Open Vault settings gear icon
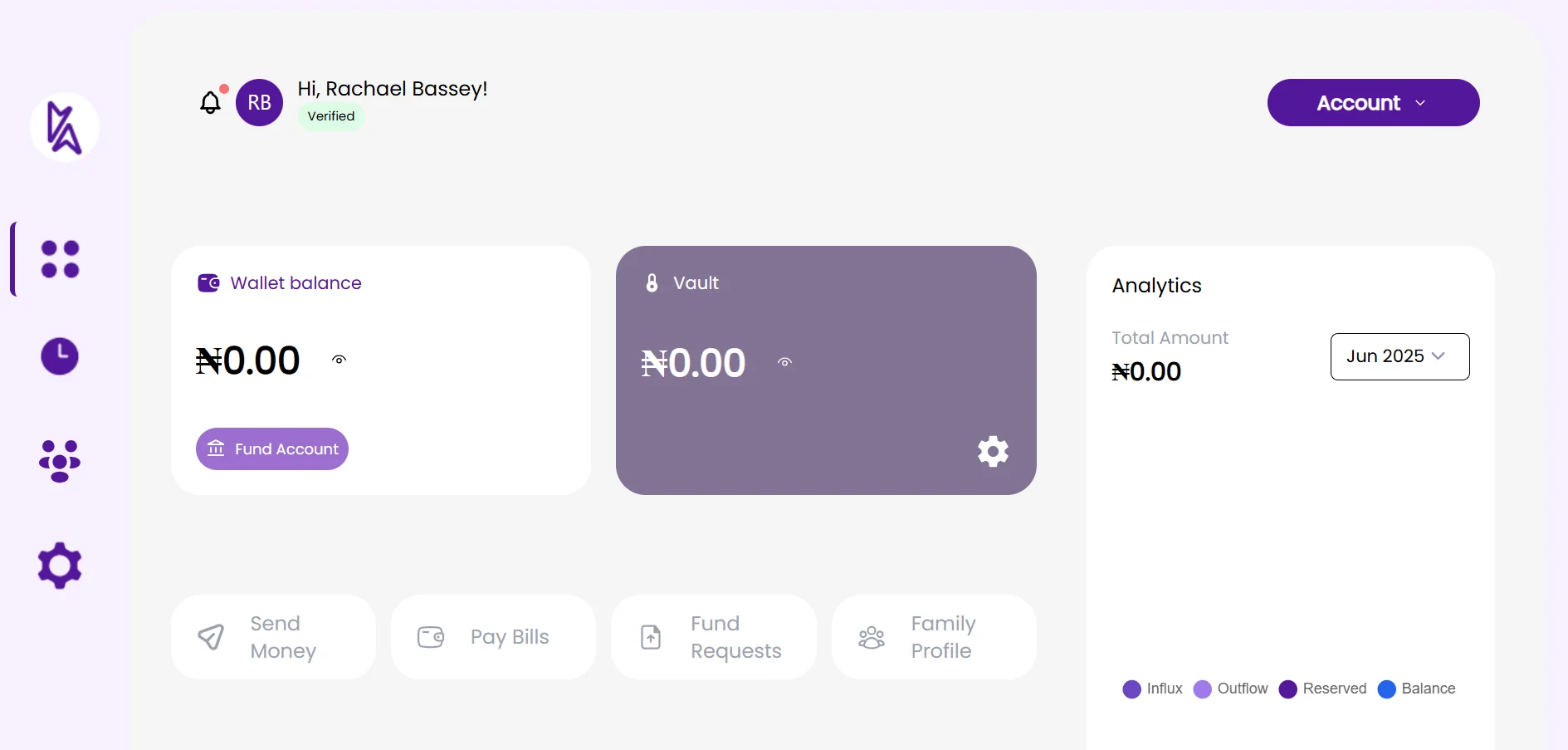Viewport: 1568px width, 750px height. coord(993,452)
